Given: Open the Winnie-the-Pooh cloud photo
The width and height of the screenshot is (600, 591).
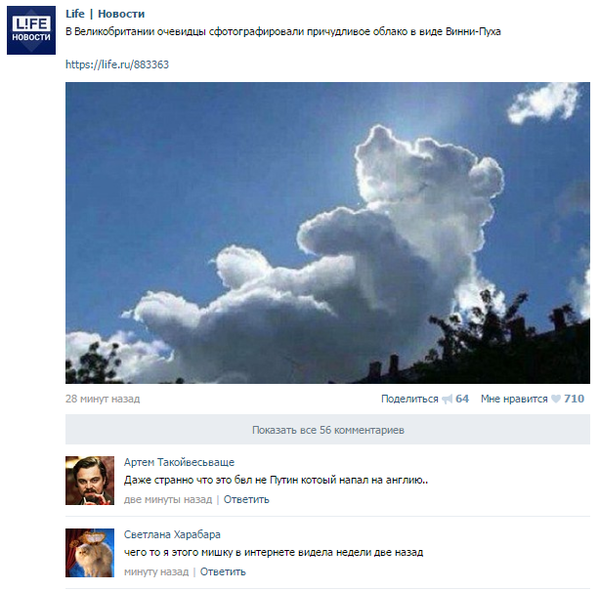Looking at the screenshot, I should [328, 233].
